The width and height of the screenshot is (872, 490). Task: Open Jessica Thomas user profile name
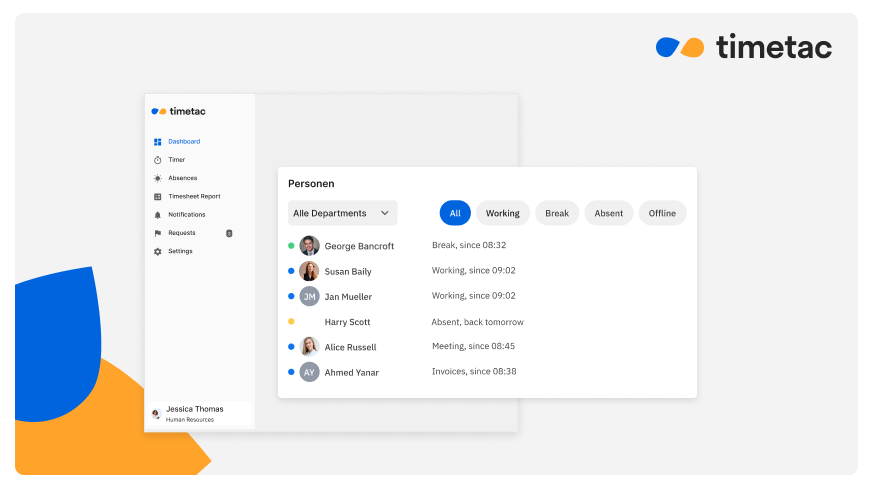pos(195,409)
